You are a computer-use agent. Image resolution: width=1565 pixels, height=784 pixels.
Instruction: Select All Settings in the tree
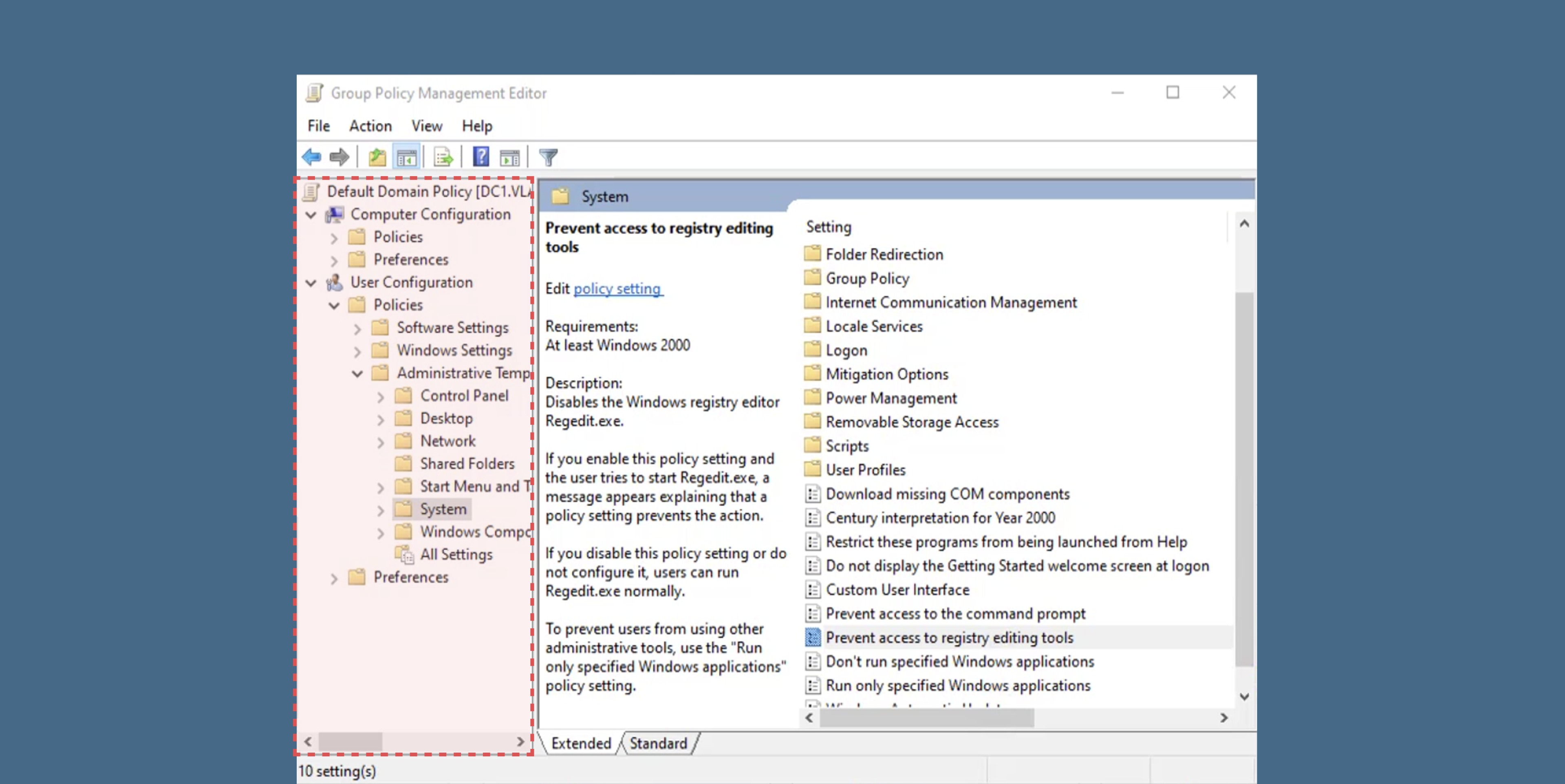456,555
